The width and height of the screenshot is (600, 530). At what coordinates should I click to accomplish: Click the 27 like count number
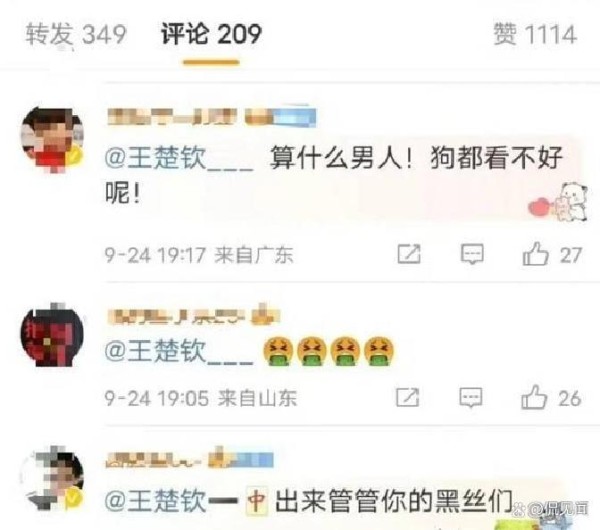click(571, 255)
